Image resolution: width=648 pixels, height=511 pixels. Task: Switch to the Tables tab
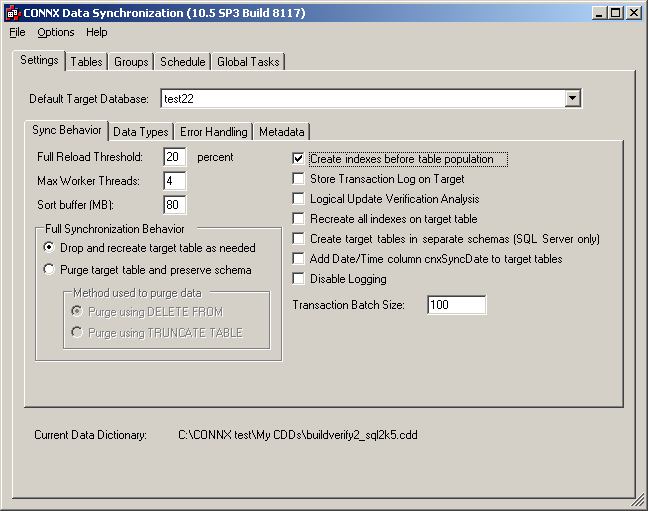pos(86,62)
